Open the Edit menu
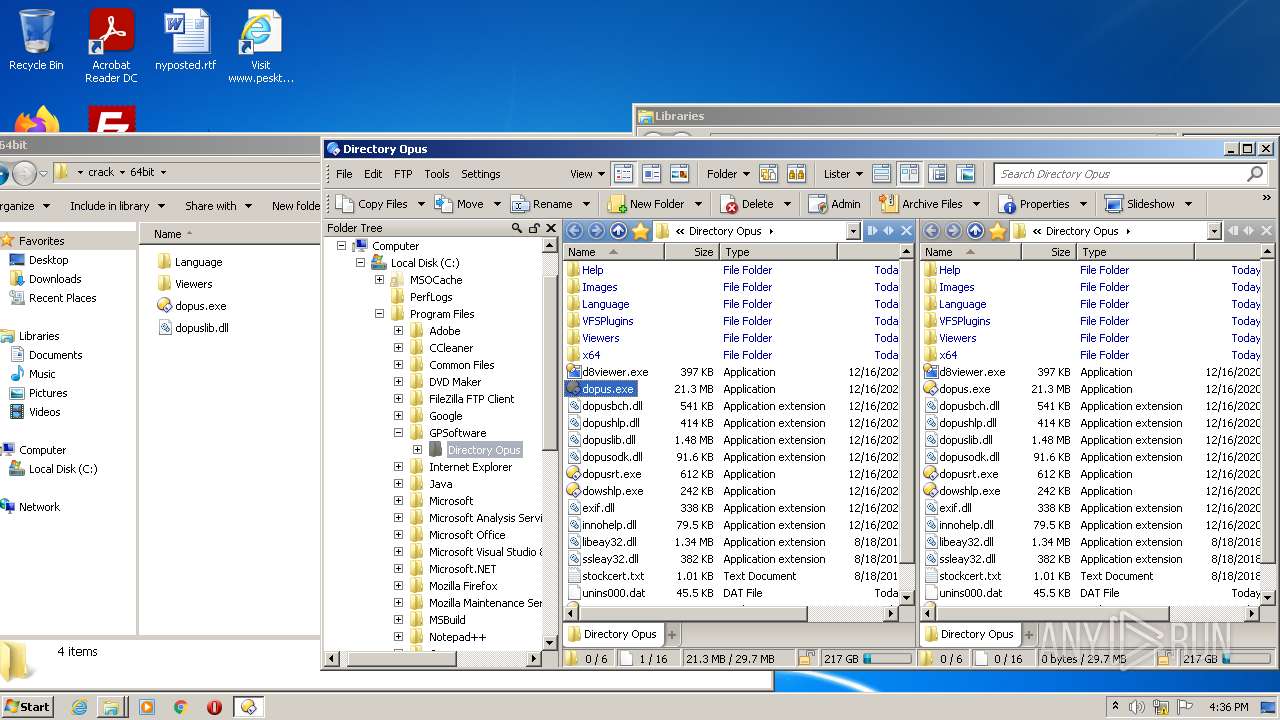The image size is (1280, 720). pyautogui.click(x=373, y=174)
